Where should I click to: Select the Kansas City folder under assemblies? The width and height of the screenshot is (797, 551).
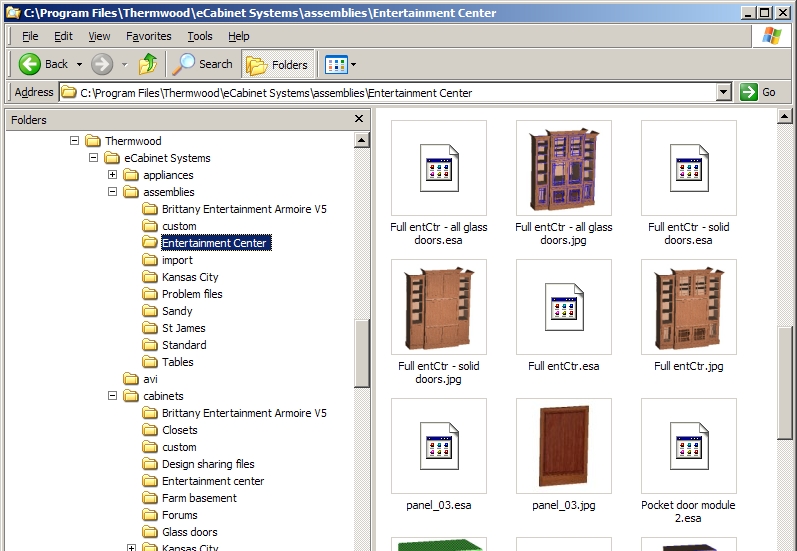(x=180, y=277)
